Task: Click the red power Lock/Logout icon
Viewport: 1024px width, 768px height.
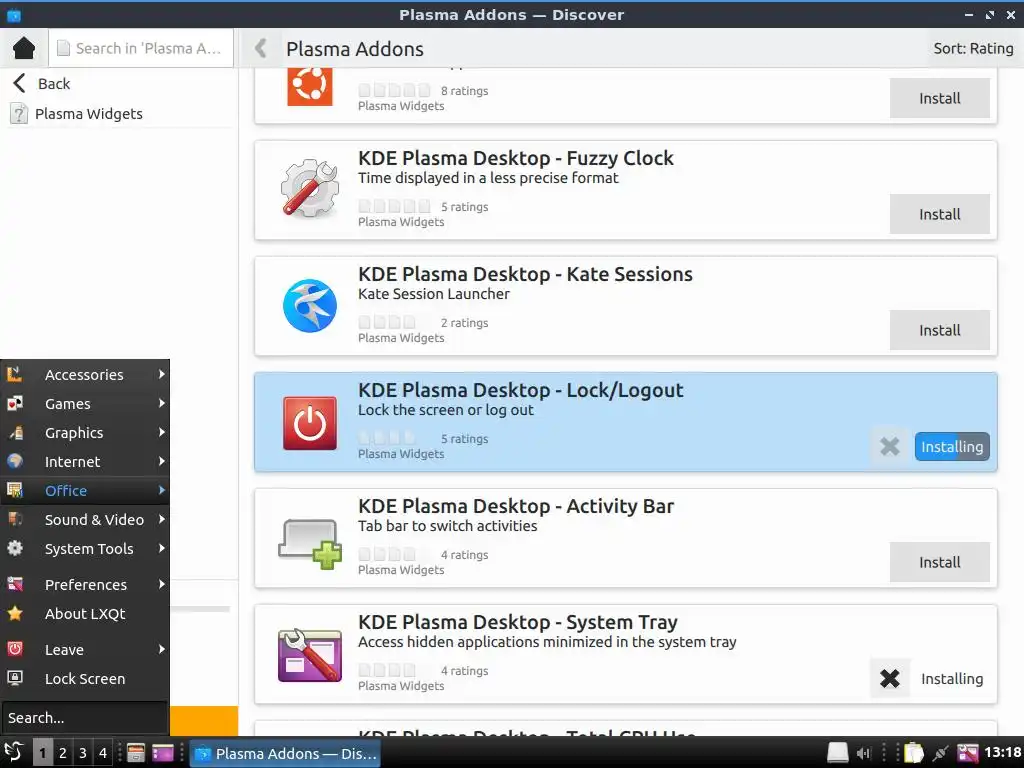Action: point(310,423)
